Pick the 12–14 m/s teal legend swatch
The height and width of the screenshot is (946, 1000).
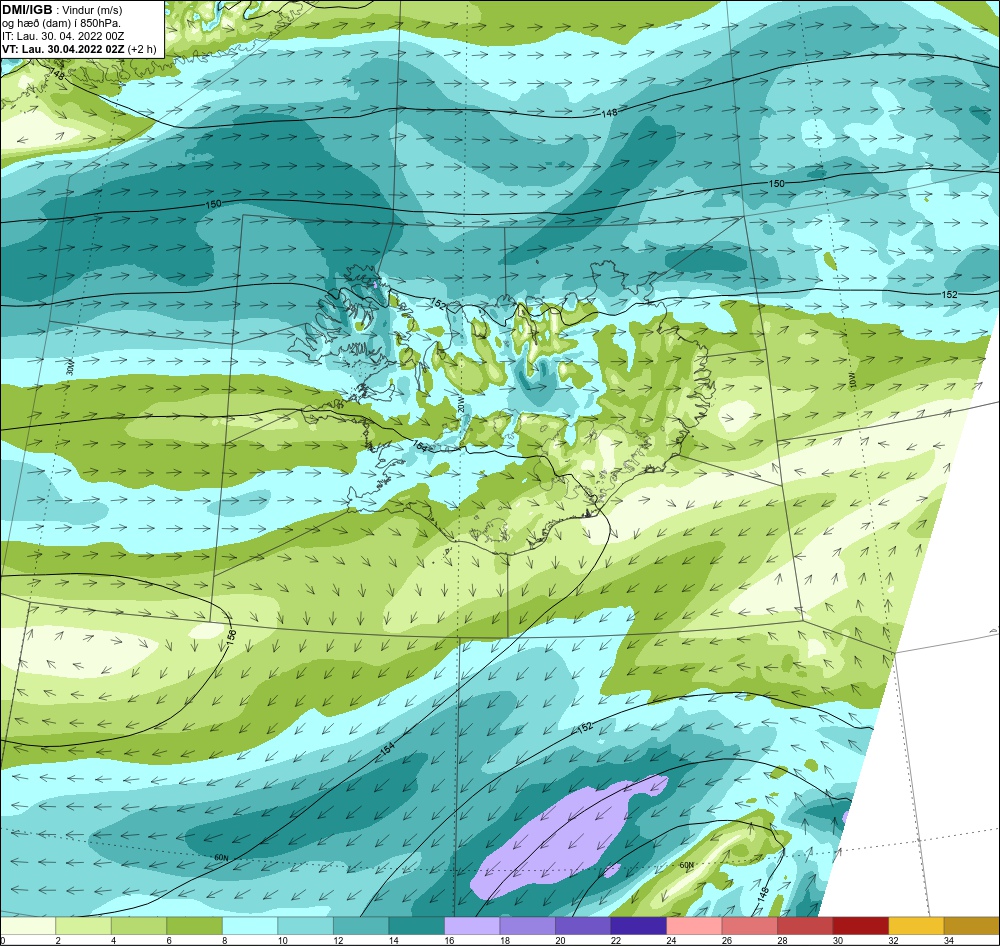click(361, 926)
